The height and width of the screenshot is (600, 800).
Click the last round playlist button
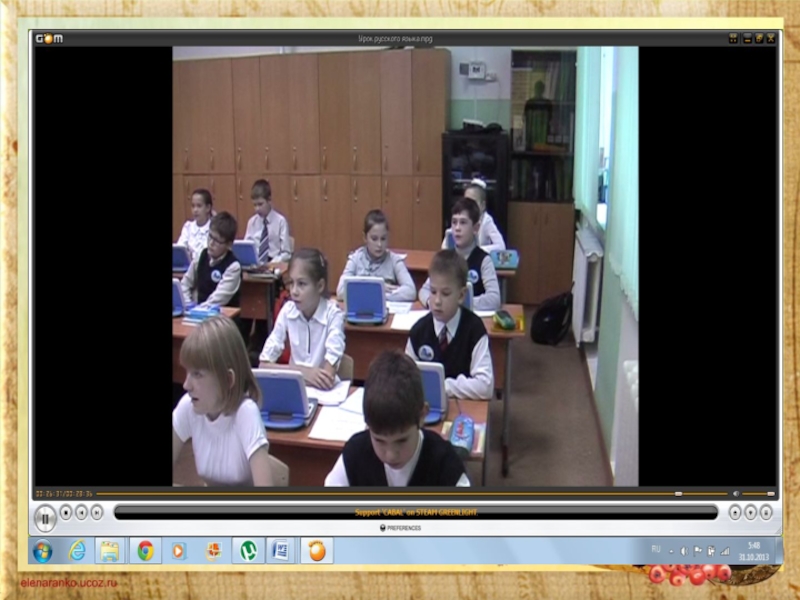(766, 512)
